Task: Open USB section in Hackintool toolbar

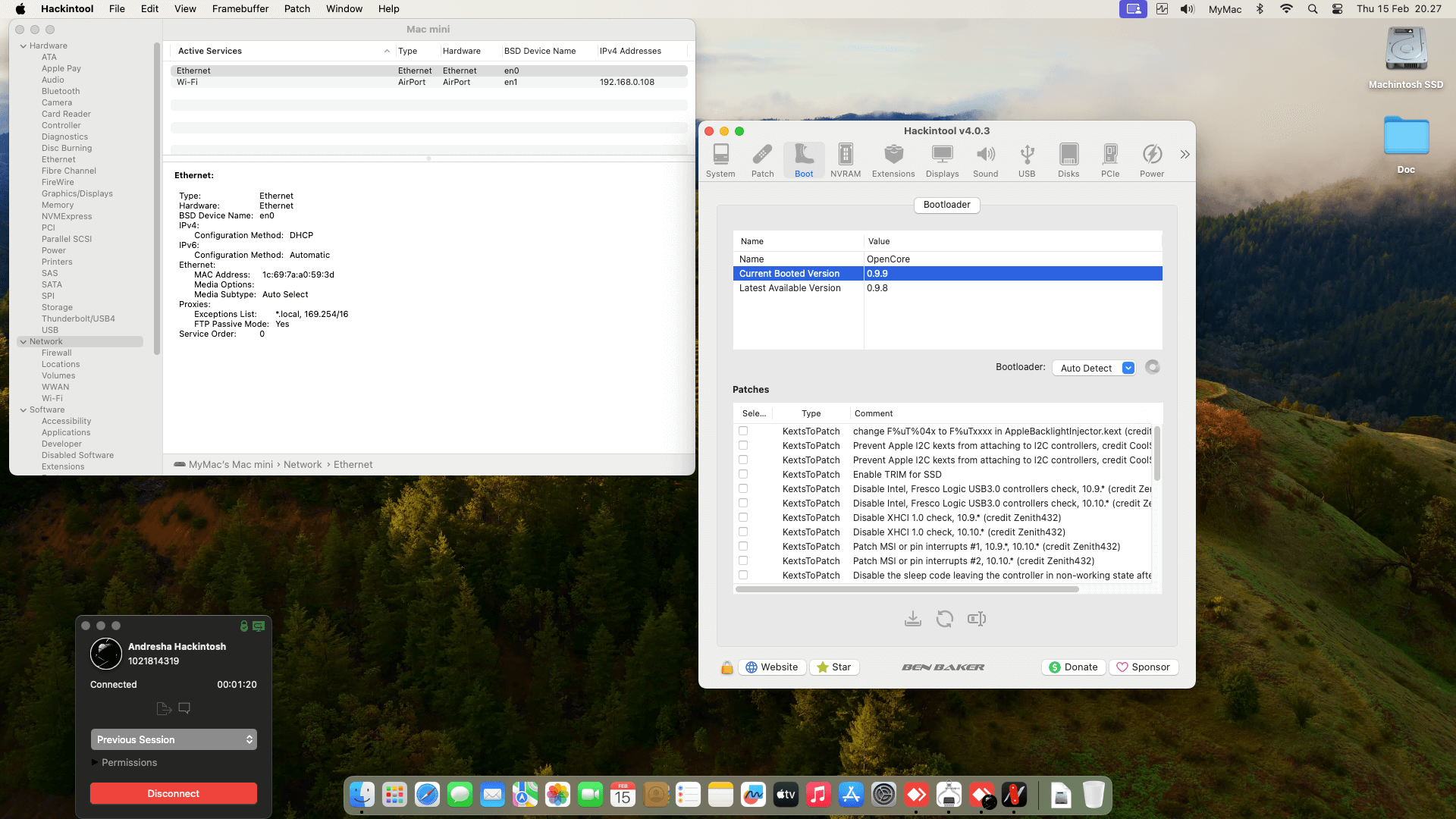Action: pos(1027,160)
